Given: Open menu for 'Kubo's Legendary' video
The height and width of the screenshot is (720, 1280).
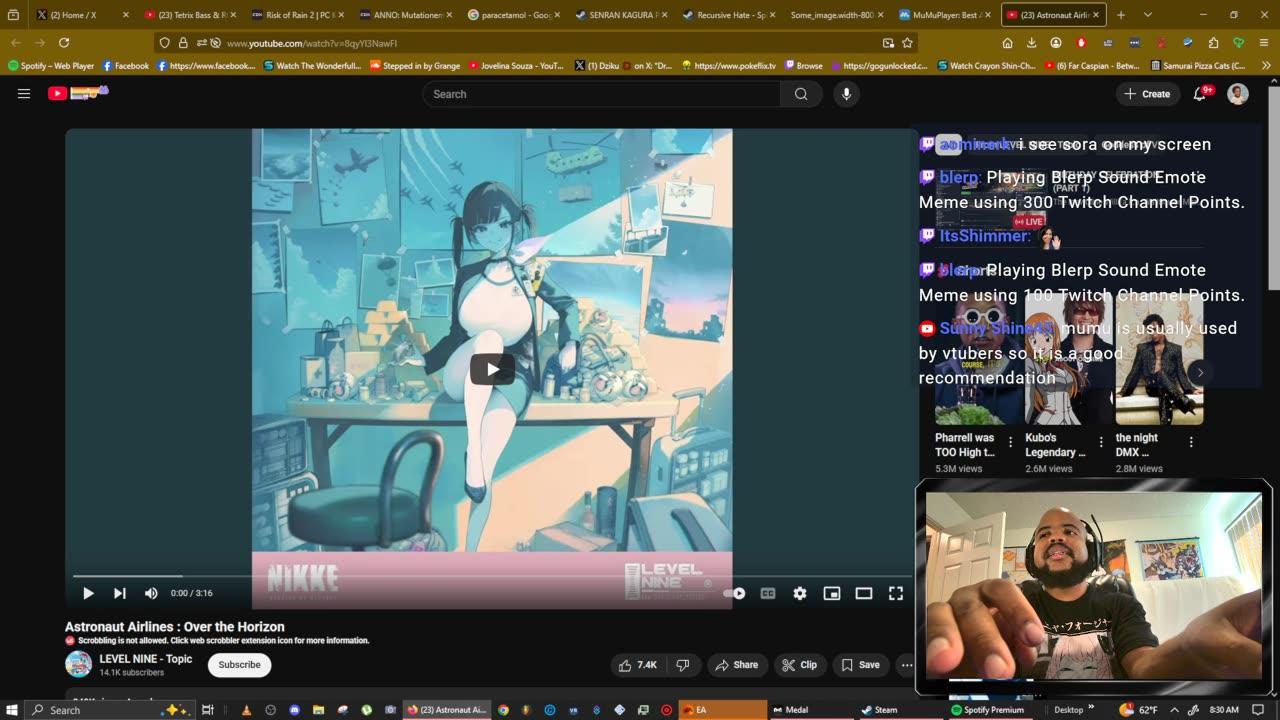Looking at the screenshot, I should coord(1101,442).
